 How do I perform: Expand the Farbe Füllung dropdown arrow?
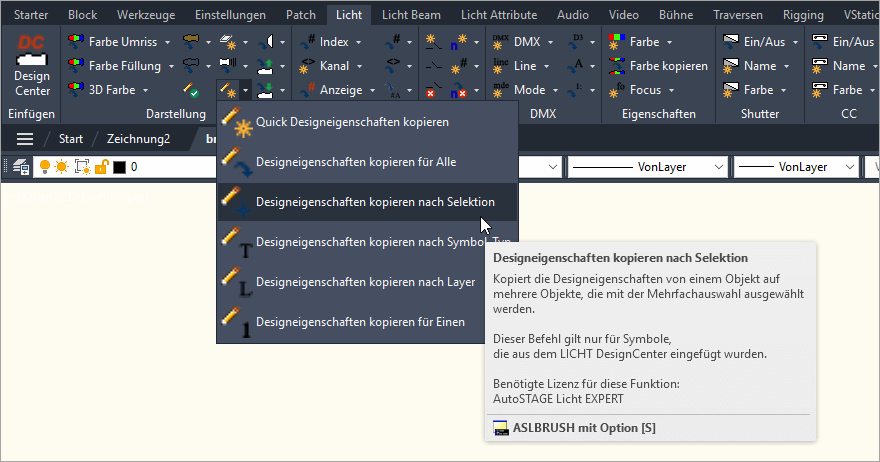(171, 66)
